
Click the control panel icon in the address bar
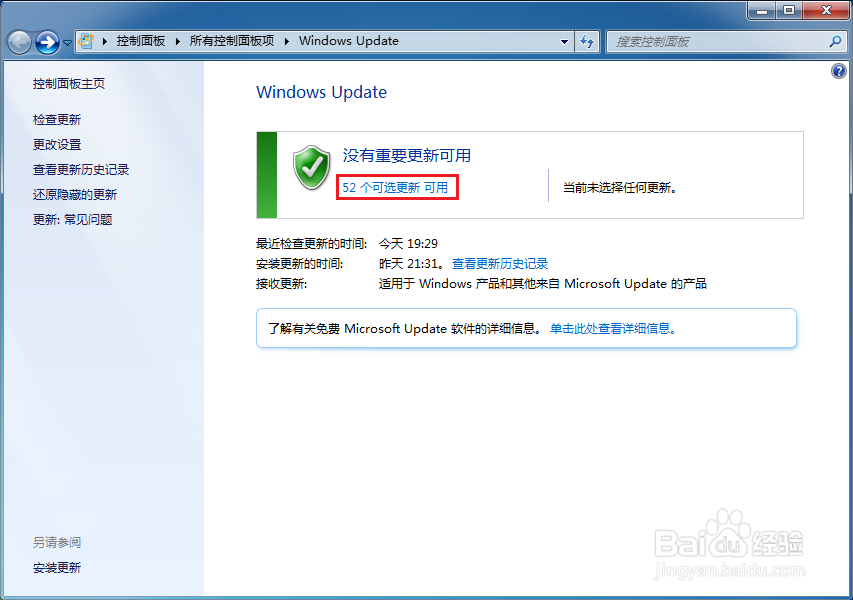[x=85, y=41]
